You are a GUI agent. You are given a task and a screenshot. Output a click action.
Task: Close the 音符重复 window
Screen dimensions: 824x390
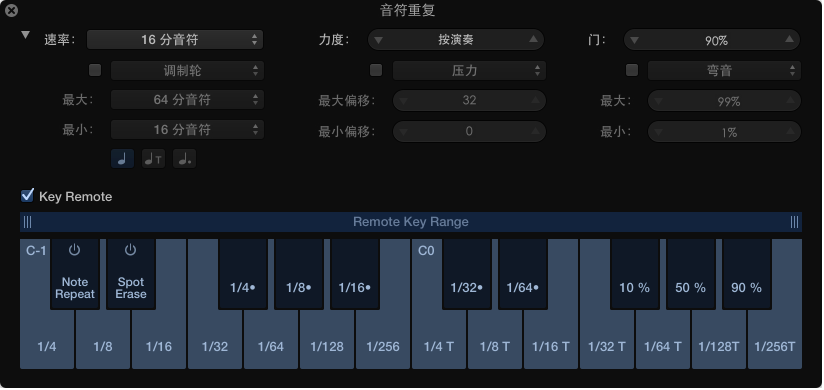point(11,10)
